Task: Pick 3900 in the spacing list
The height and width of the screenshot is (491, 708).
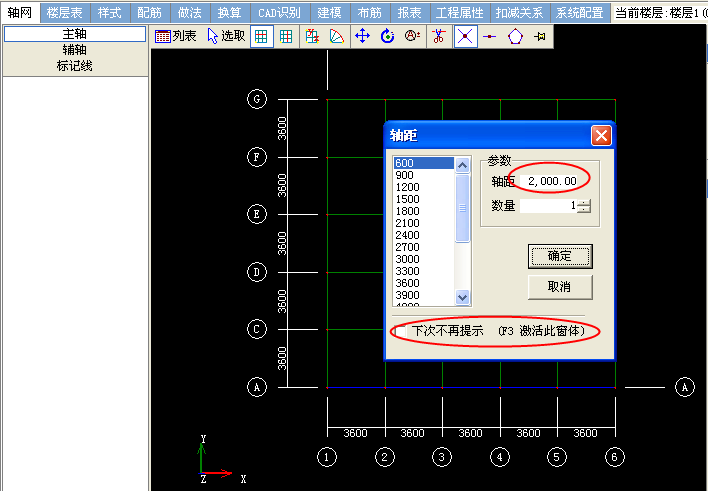Action: (x=424, y=295)
